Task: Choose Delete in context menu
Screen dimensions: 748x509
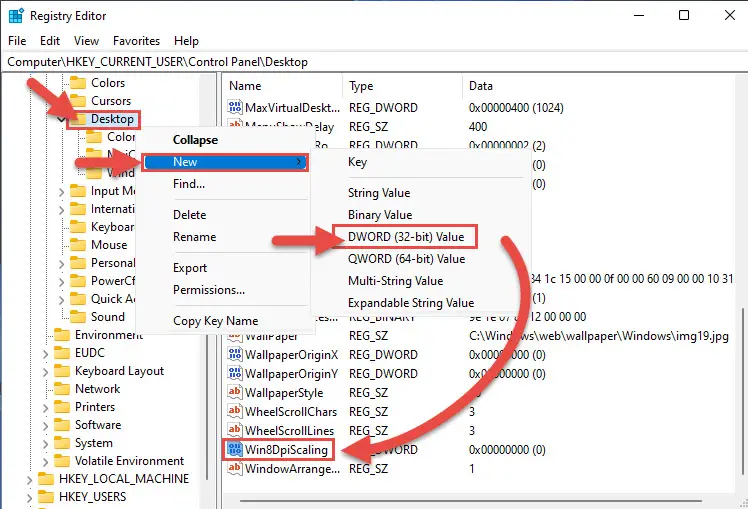Action: [189, 215]
